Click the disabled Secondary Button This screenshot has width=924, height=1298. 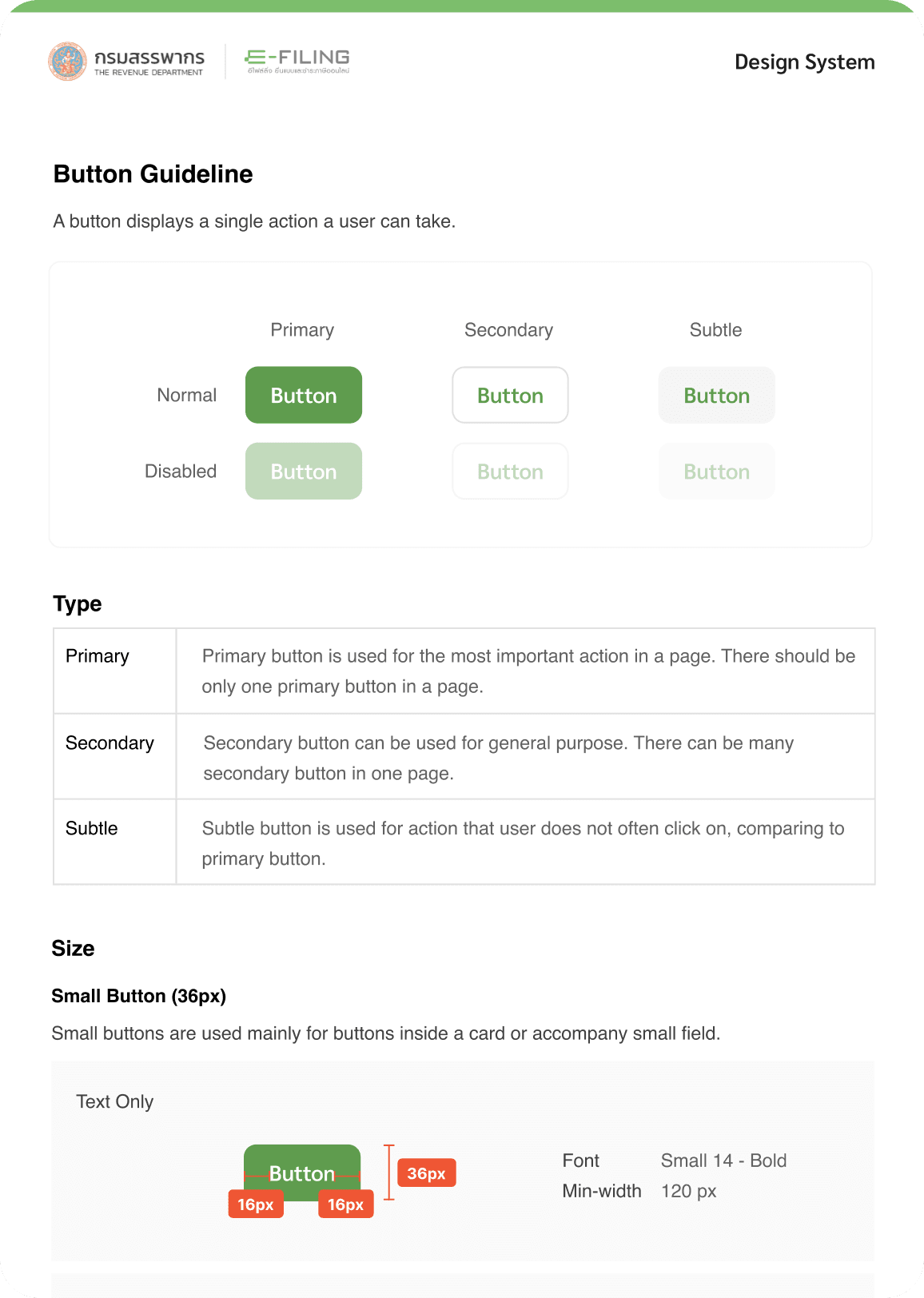click(510, 472)
